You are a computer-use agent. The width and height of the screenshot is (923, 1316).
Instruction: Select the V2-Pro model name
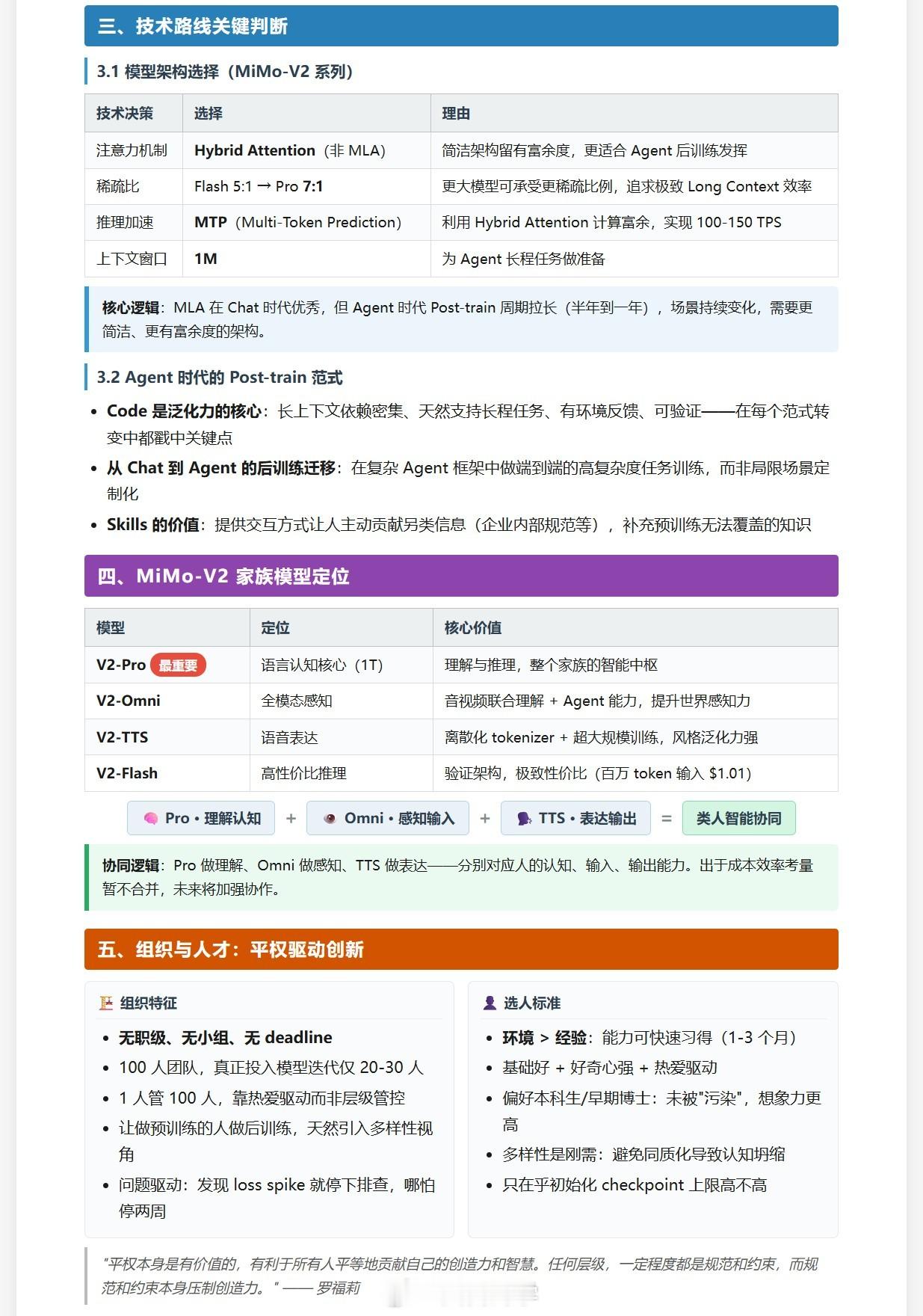[121, 665]
